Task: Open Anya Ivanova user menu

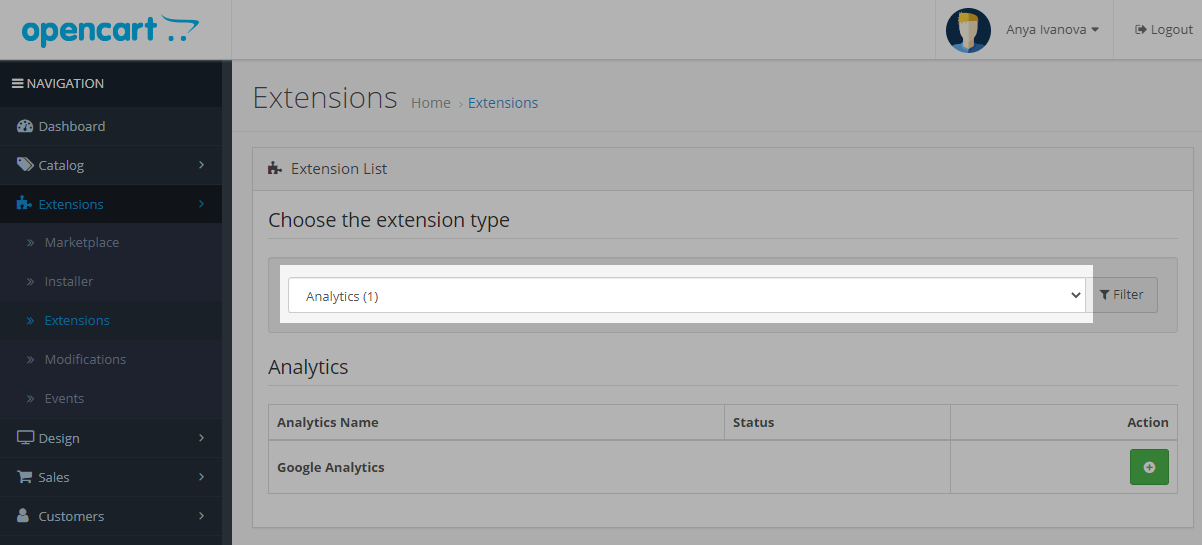Action: tap(1052, 30)
